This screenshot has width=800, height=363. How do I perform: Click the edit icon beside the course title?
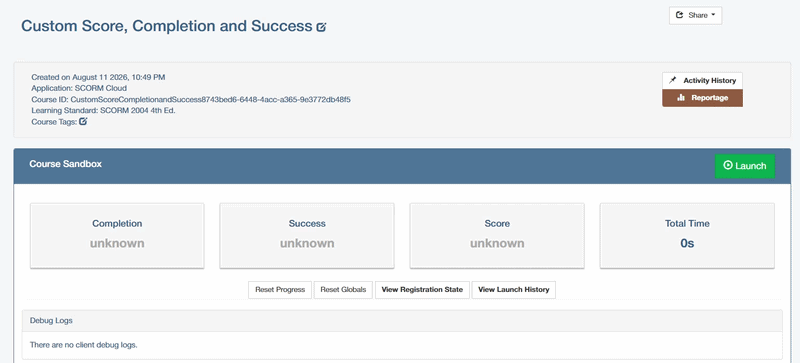[x=321, y=28]
